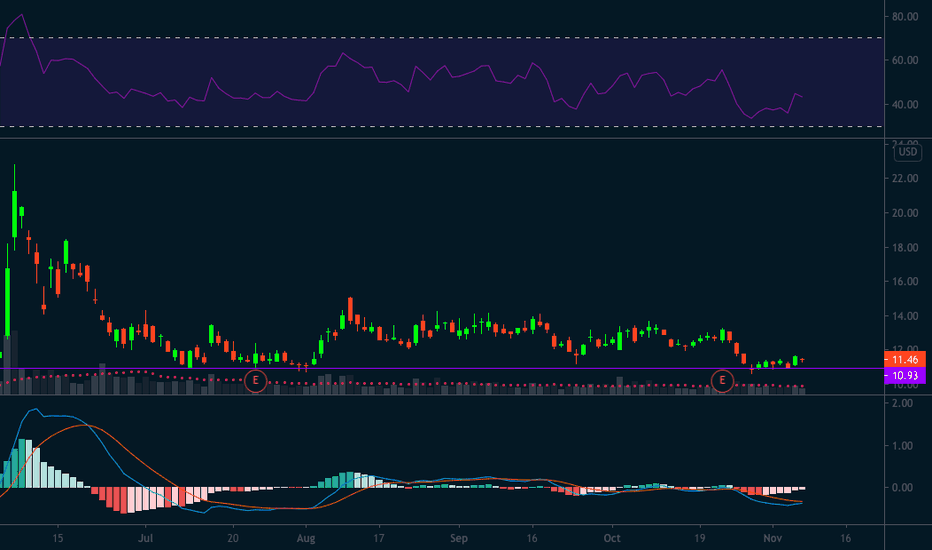The width and height of the screenshot is (932, 550).
Task: Click the Jul date label
Action: tap(145, 538)
